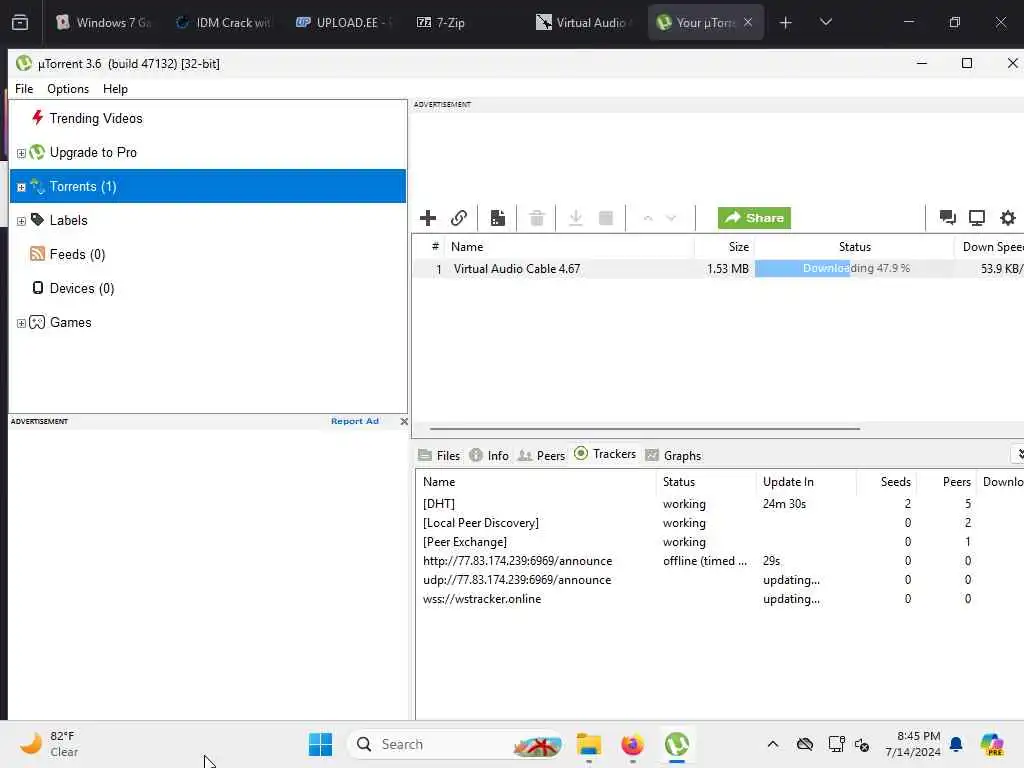Show hidden system tray icons
The height and width of the screenshot is (768, 1024).
pos(773,744)
